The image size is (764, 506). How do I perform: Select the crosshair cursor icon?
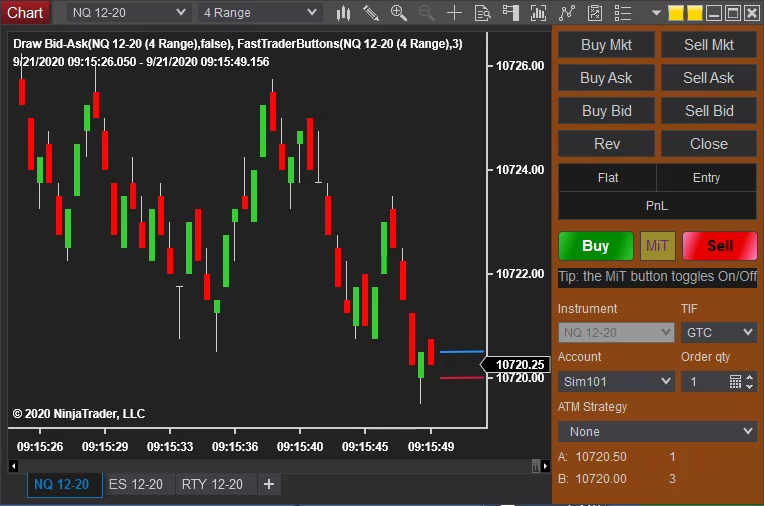tap(454, 13)
